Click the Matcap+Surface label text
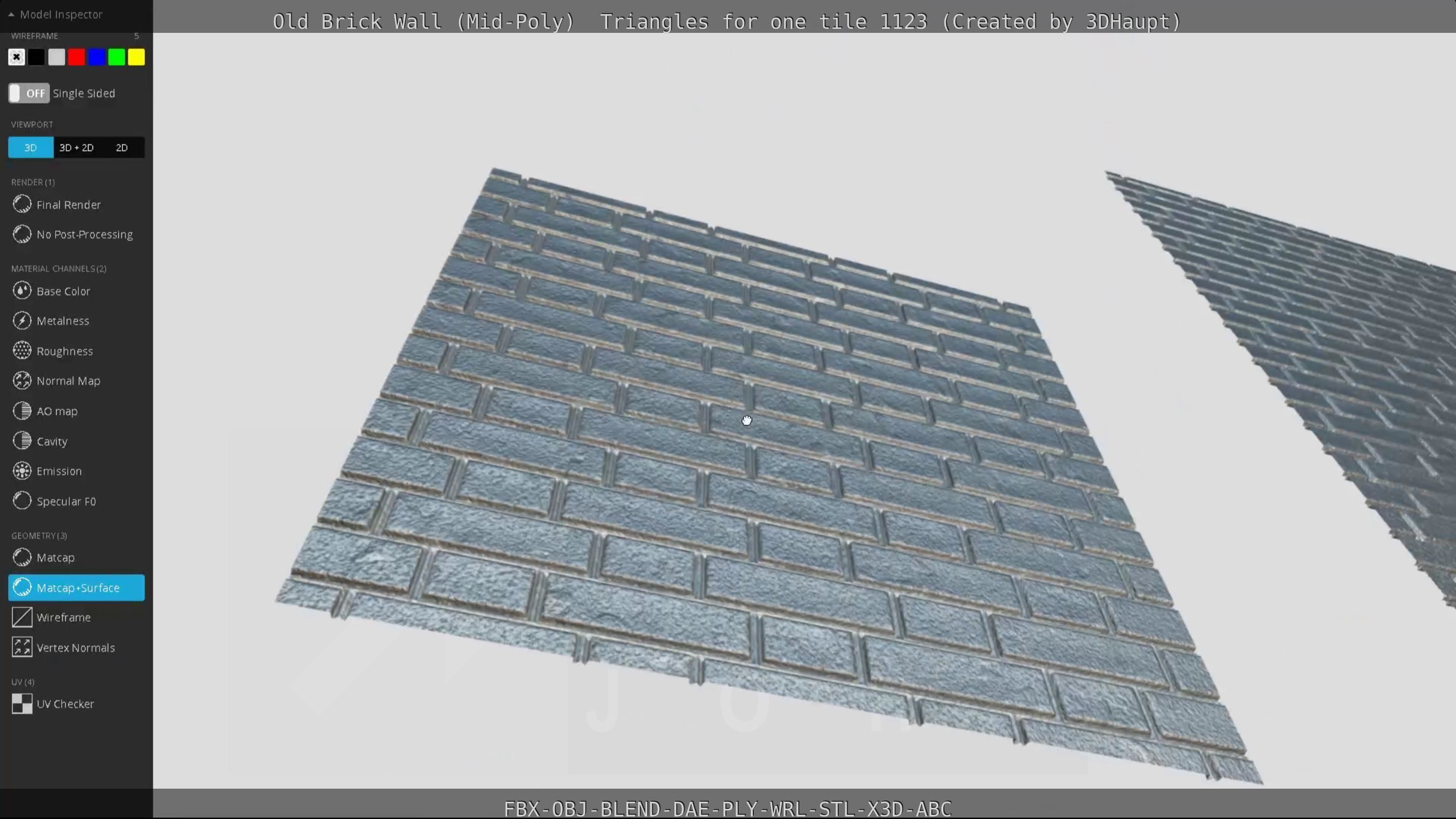 click(x=78, y=588)
